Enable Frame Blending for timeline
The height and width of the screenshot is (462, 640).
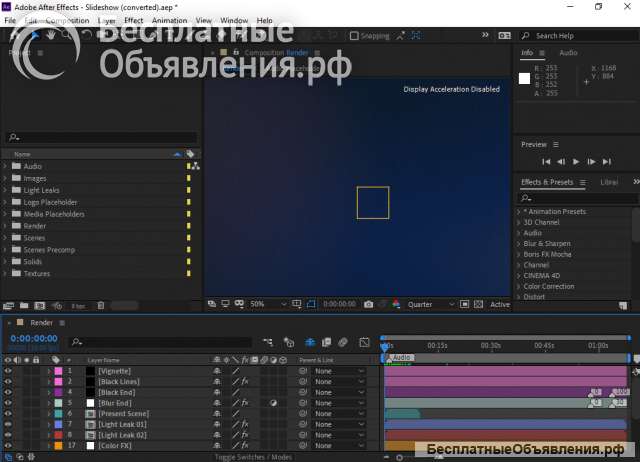tap(327, 342)
